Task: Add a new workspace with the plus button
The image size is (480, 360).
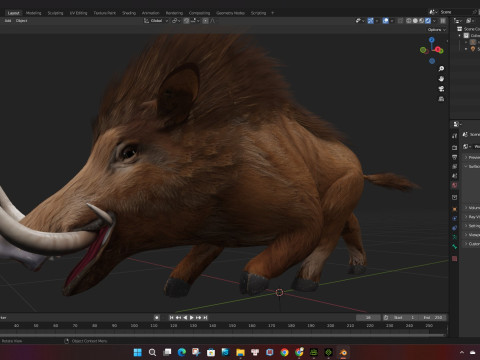Action: point(272,13)
